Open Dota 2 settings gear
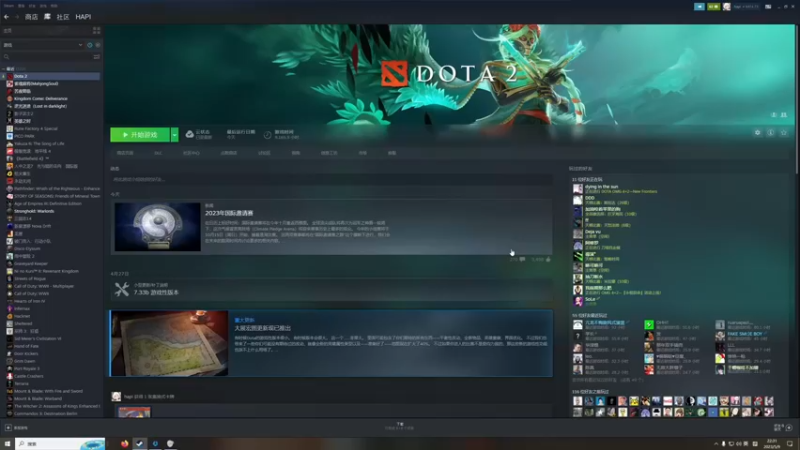 click(x=758, y=133)
